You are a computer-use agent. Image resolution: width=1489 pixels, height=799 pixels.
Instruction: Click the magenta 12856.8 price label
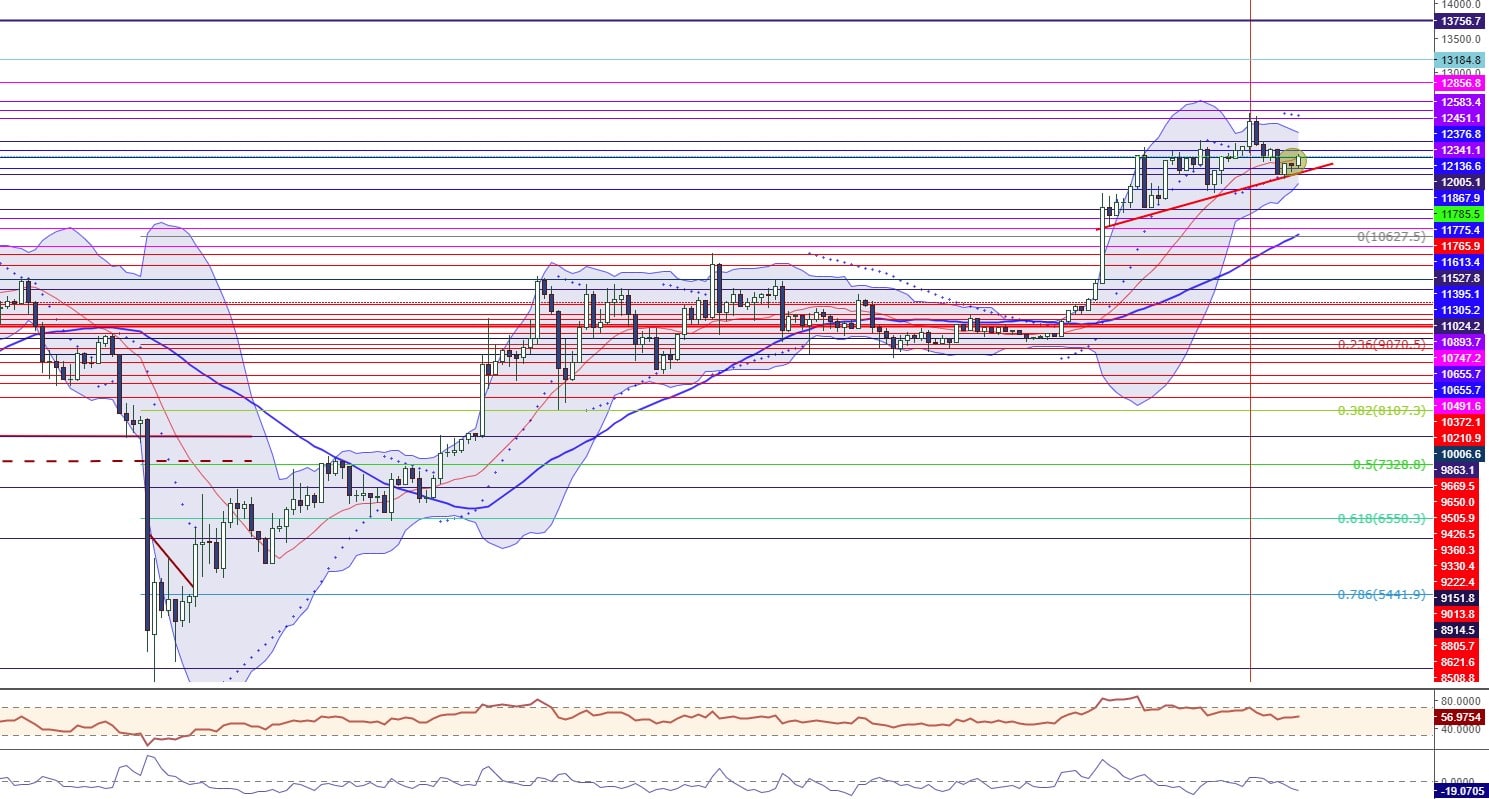pos(1461,84)
